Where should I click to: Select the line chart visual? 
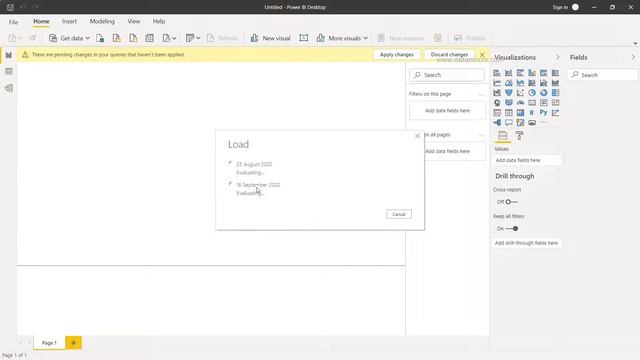coord(497,83)
